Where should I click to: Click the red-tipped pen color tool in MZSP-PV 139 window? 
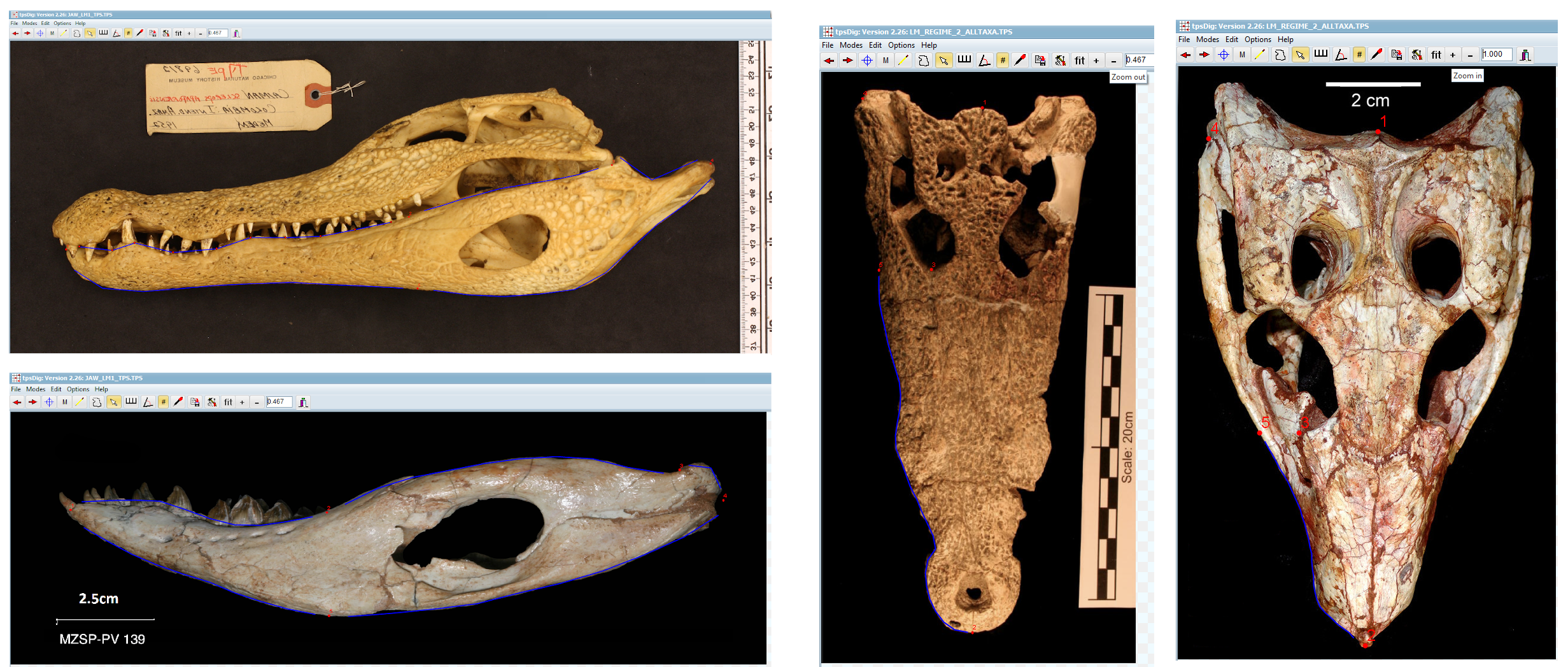[x=178, y=402]
